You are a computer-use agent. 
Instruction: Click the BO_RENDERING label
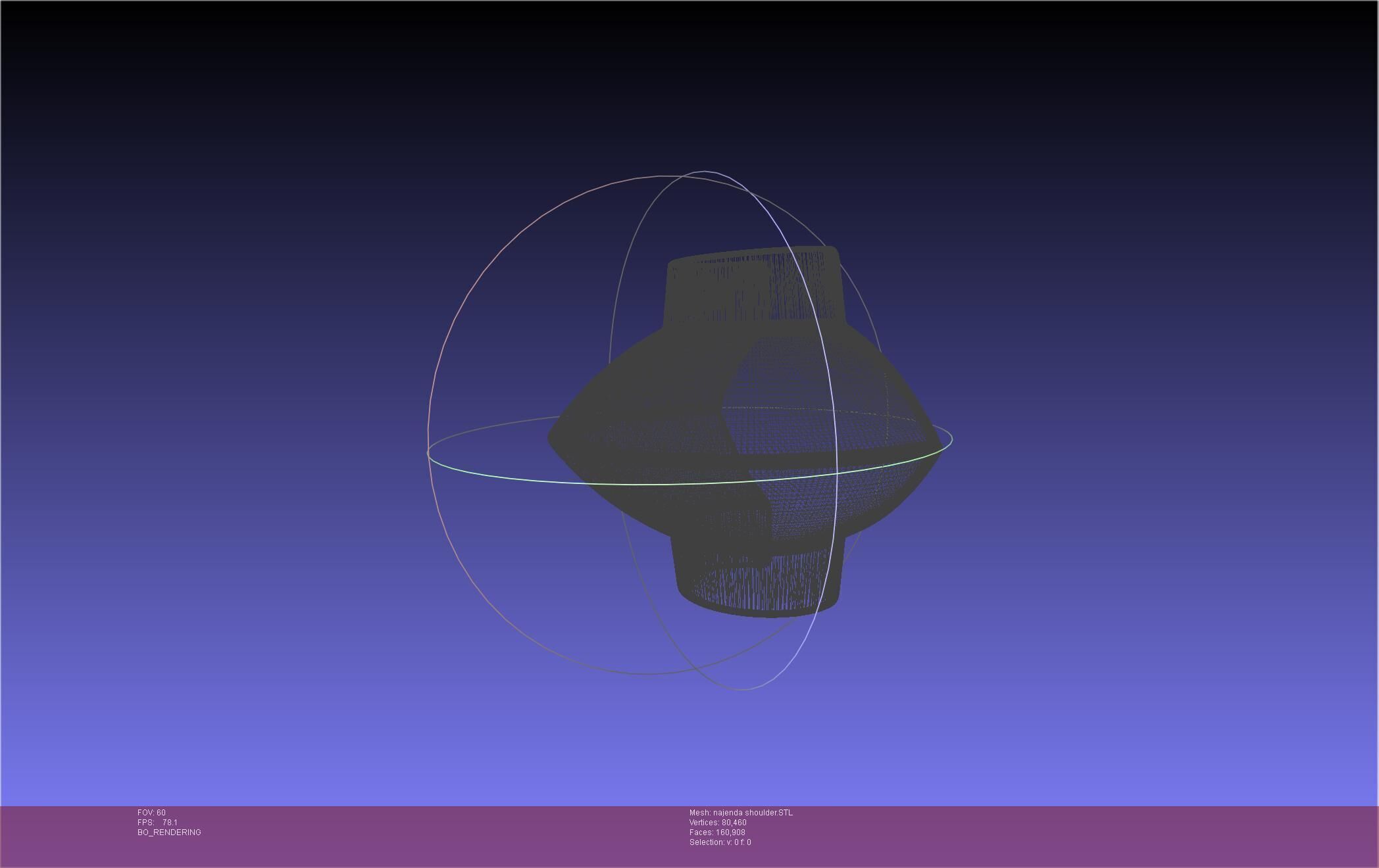(x=169, y=832)
